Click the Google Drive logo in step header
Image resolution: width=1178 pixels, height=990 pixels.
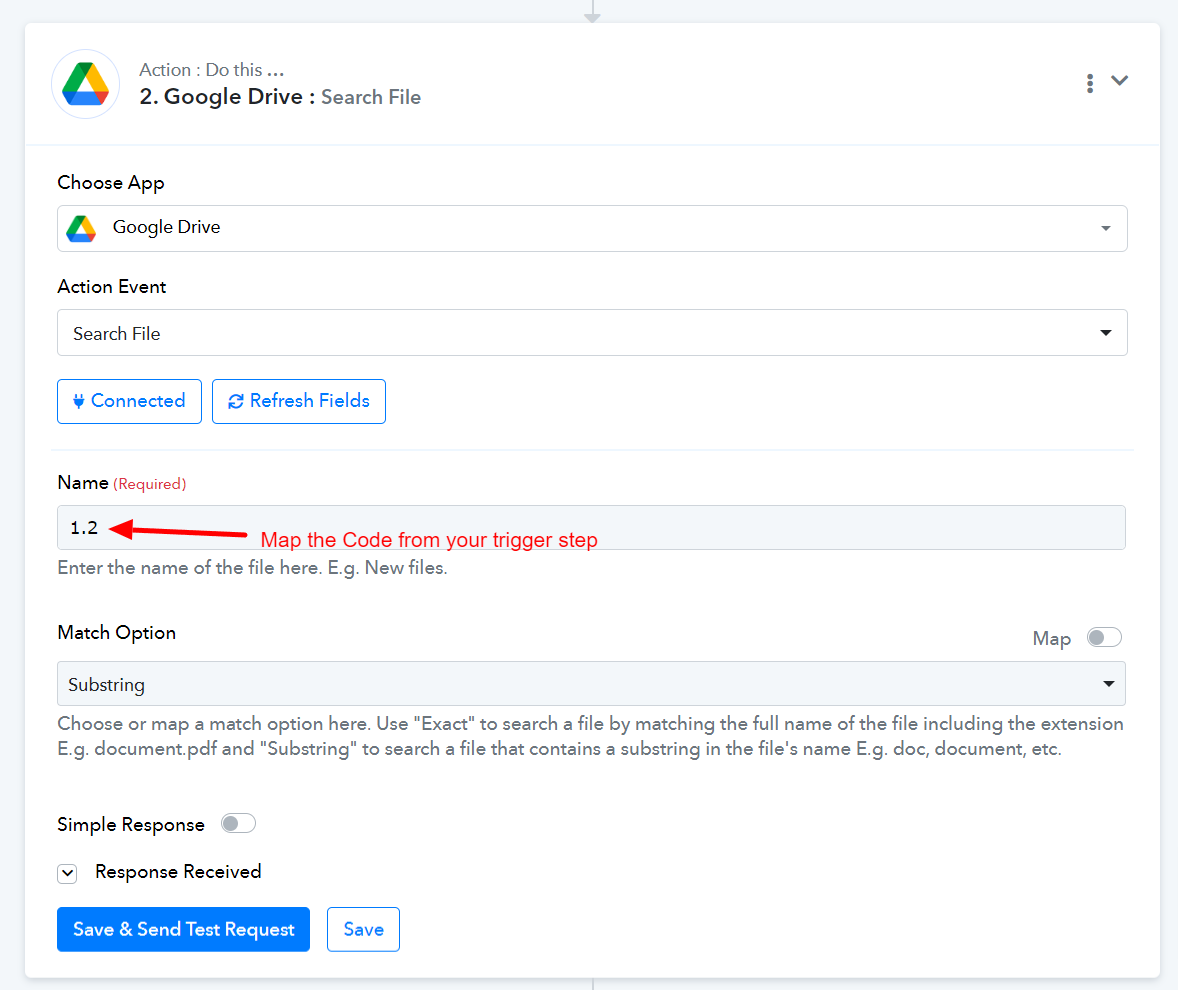[x=85, y=84]
